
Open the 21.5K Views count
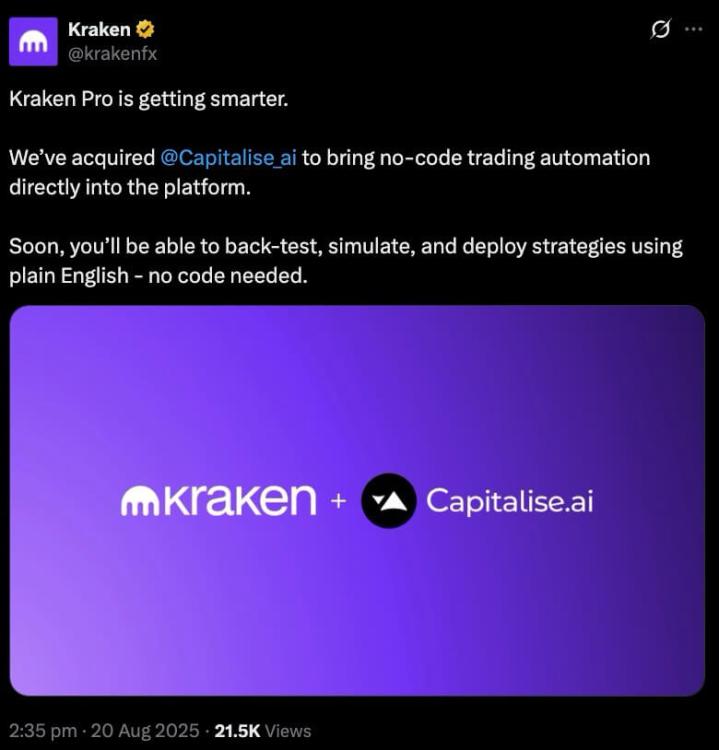pos(263,730)
